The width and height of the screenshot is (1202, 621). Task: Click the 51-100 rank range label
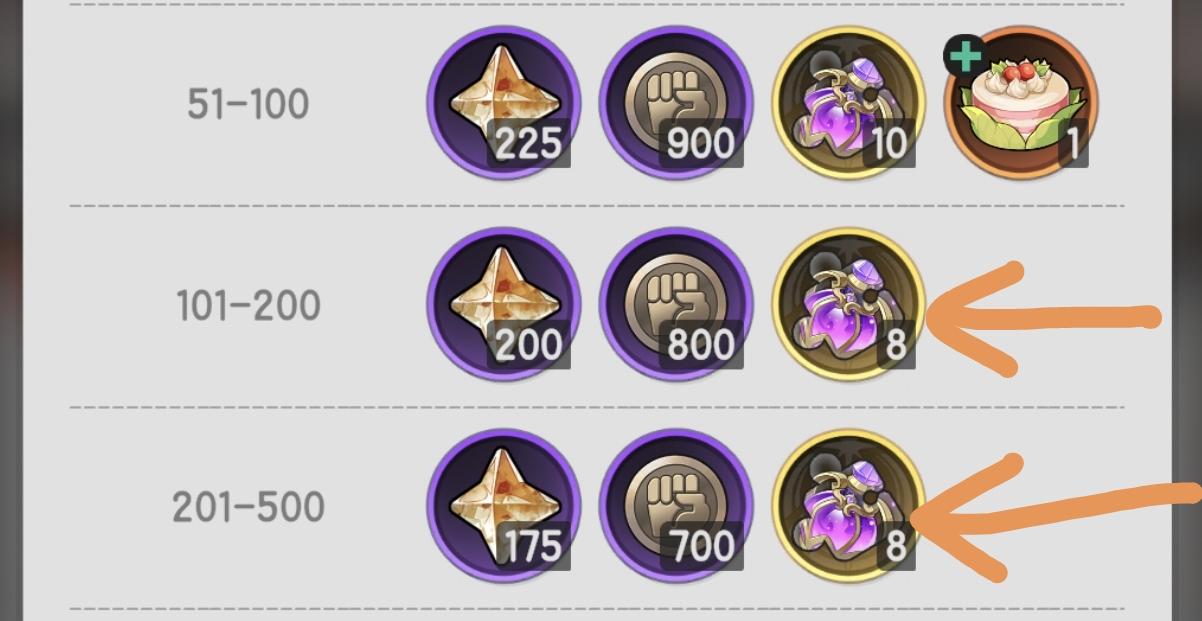pyautogui.click(x=248, y=104)
